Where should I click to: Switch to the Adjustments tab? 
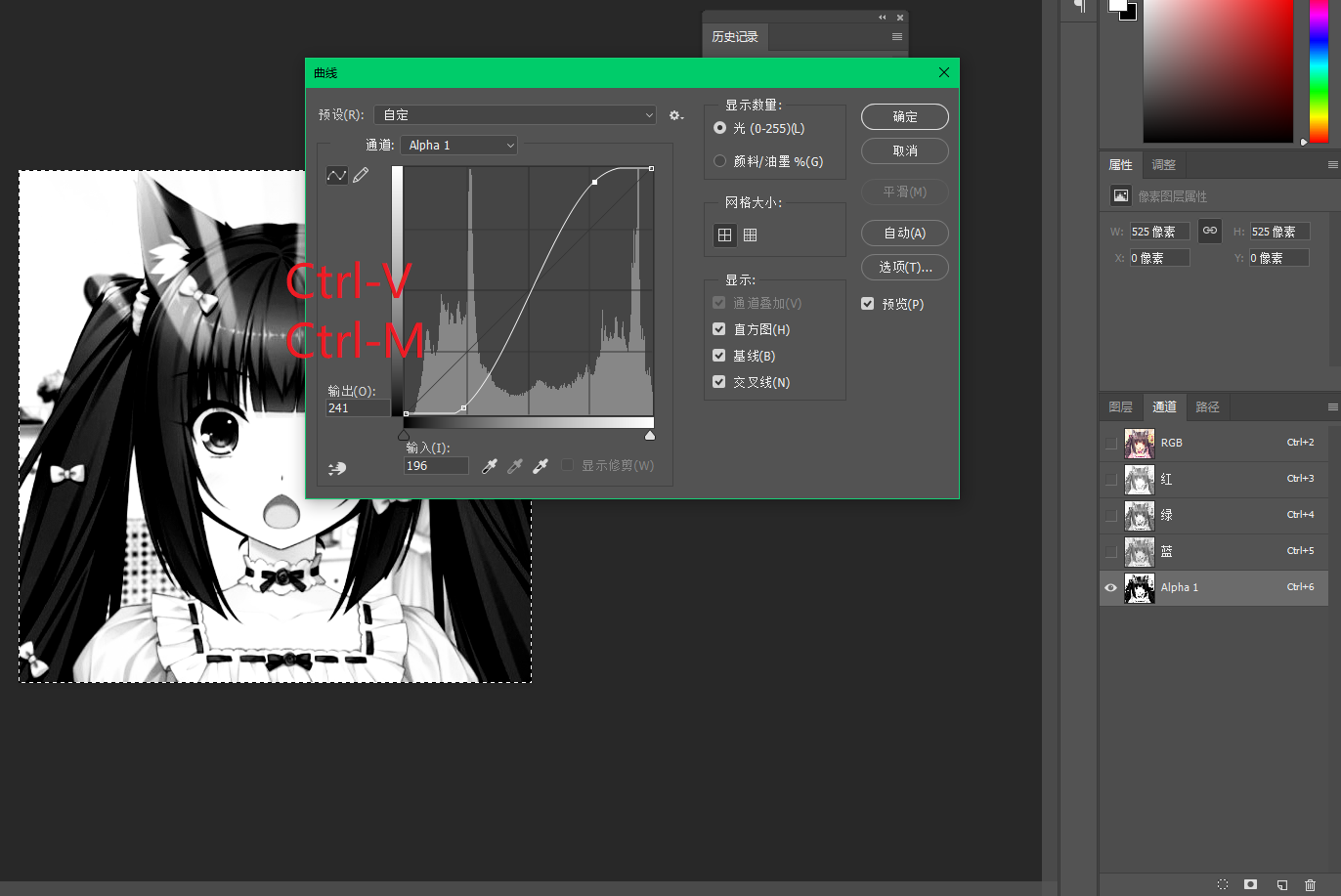pos(1164,164)
